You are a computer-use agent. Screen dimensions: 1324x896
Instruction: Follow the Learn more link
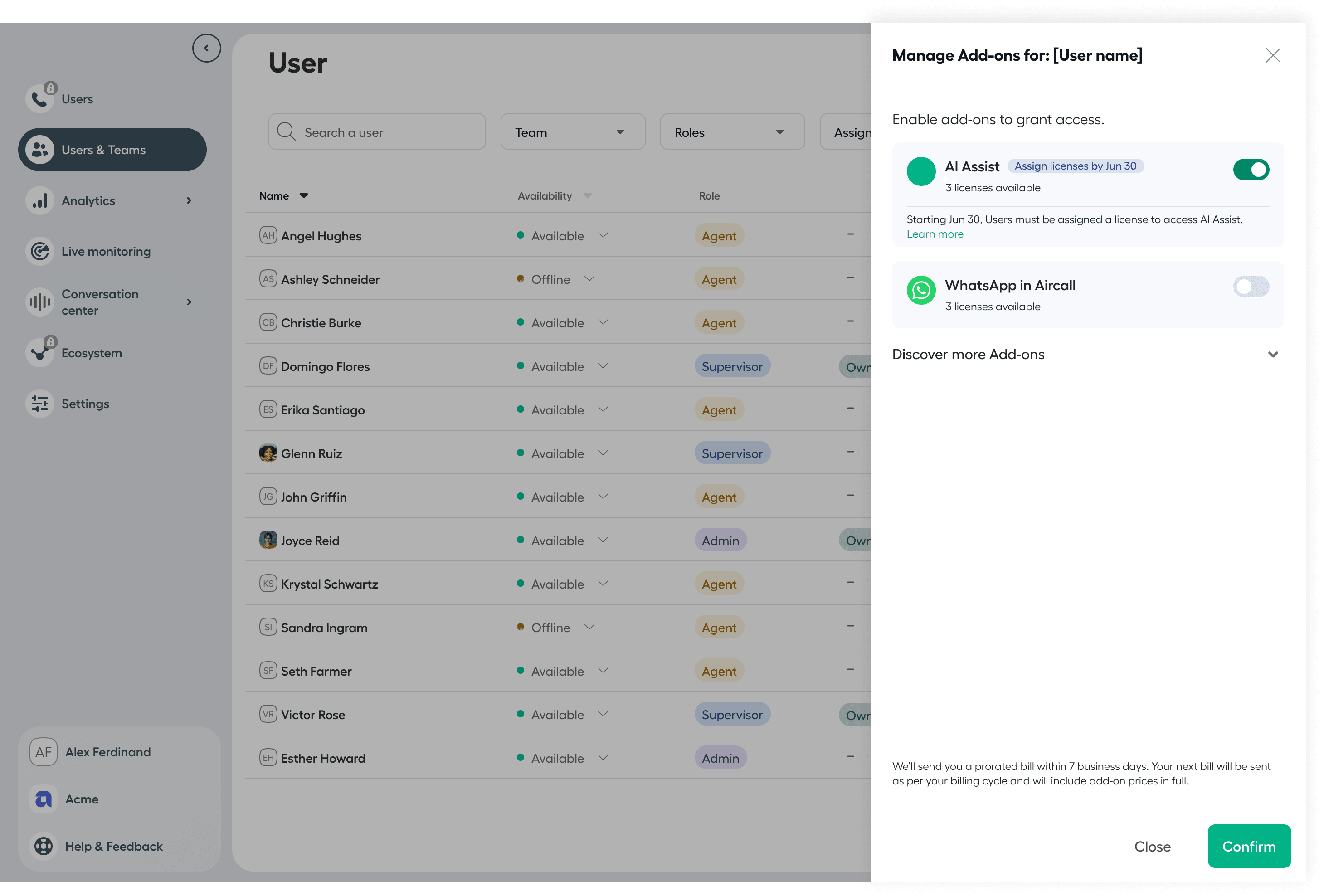tap(935, 234)
